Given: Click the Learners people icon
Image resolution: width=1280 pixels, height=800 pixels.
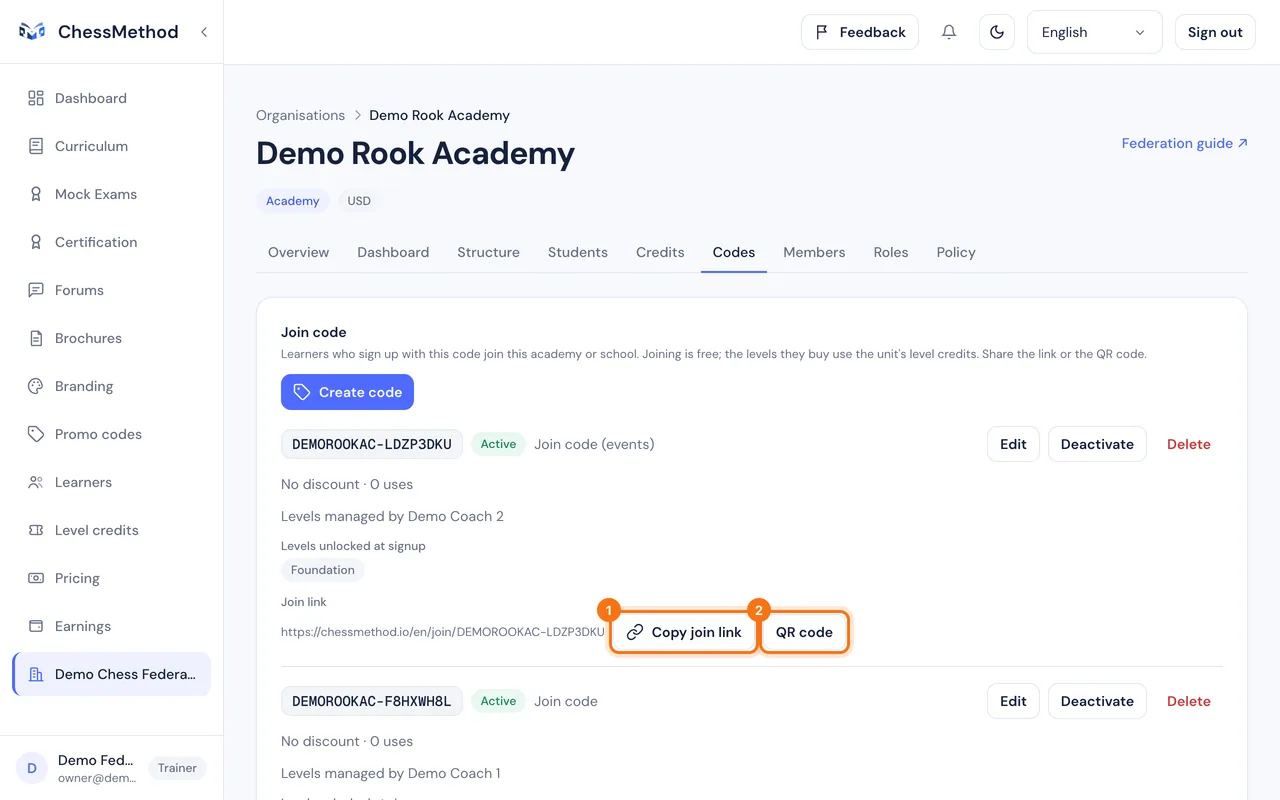Looking at the screenshot, I should [x=36, y=482].
